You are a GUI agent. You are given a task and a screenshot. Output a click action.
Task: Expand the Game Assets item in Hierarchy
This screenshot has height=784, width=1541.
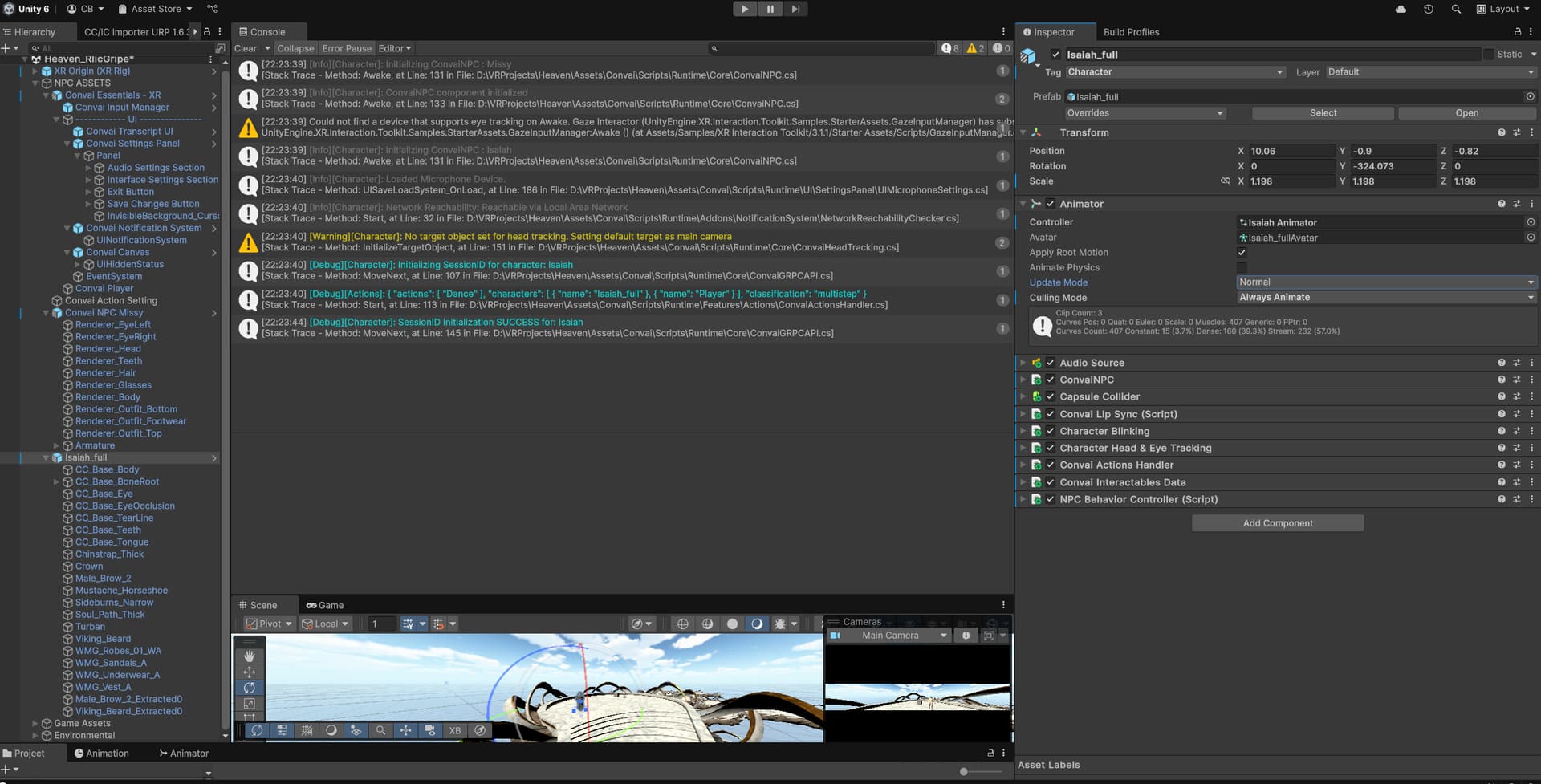tap(35, 724)
